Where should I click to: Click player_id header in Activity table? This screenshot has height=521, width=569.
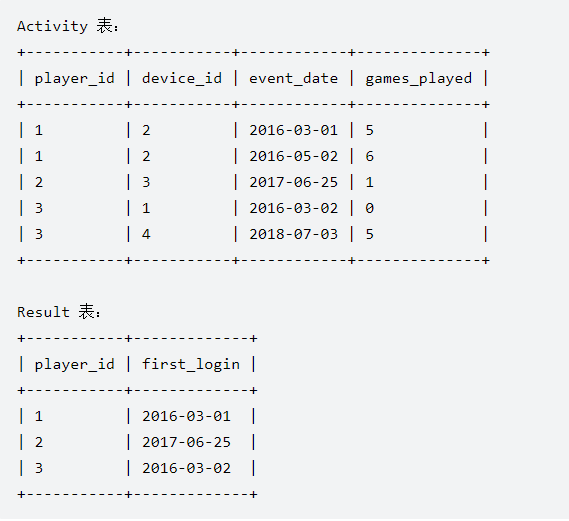75,79
